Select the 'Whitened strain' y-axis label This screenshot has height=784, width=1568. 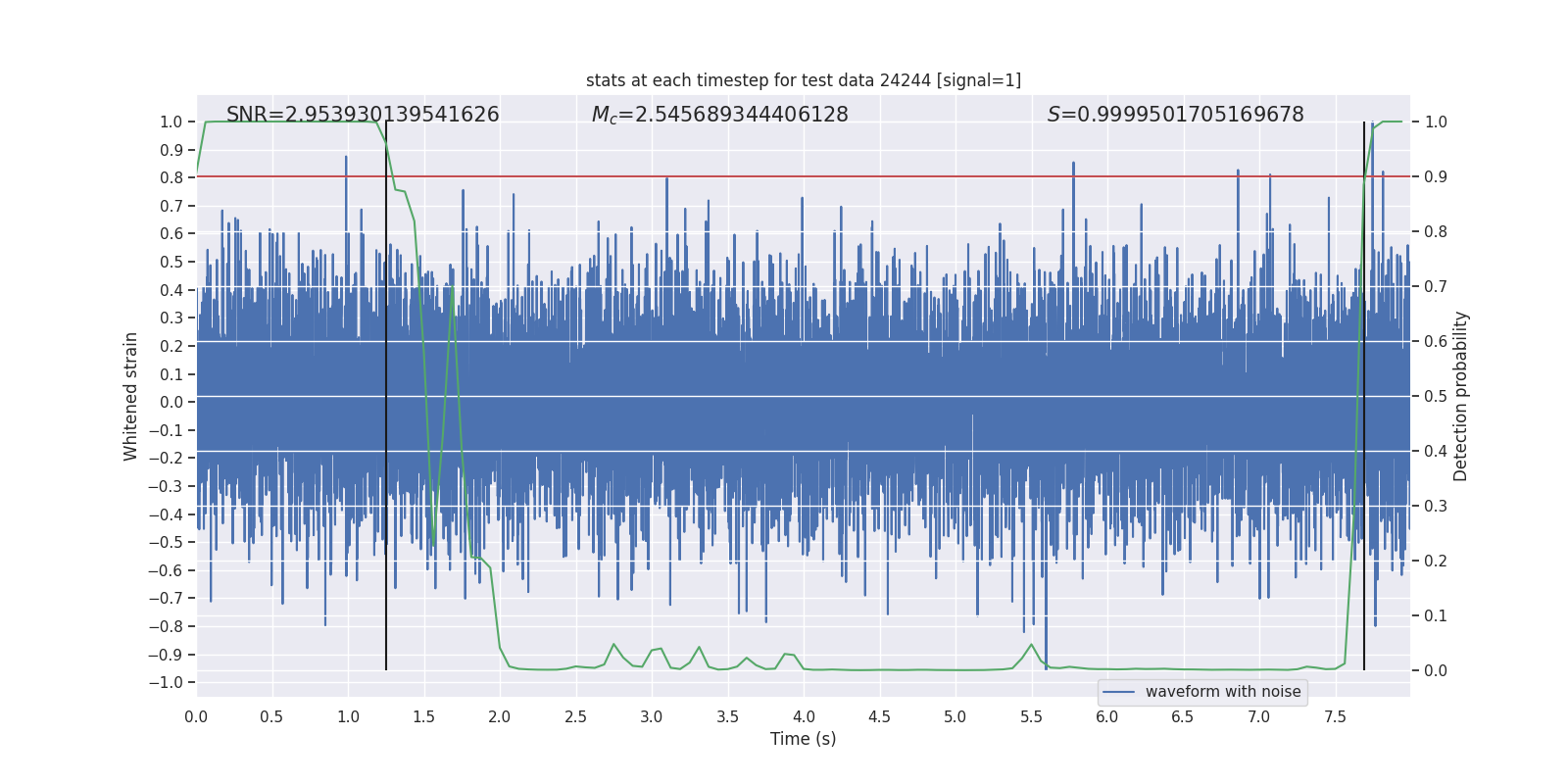click(x=131, y=396)
